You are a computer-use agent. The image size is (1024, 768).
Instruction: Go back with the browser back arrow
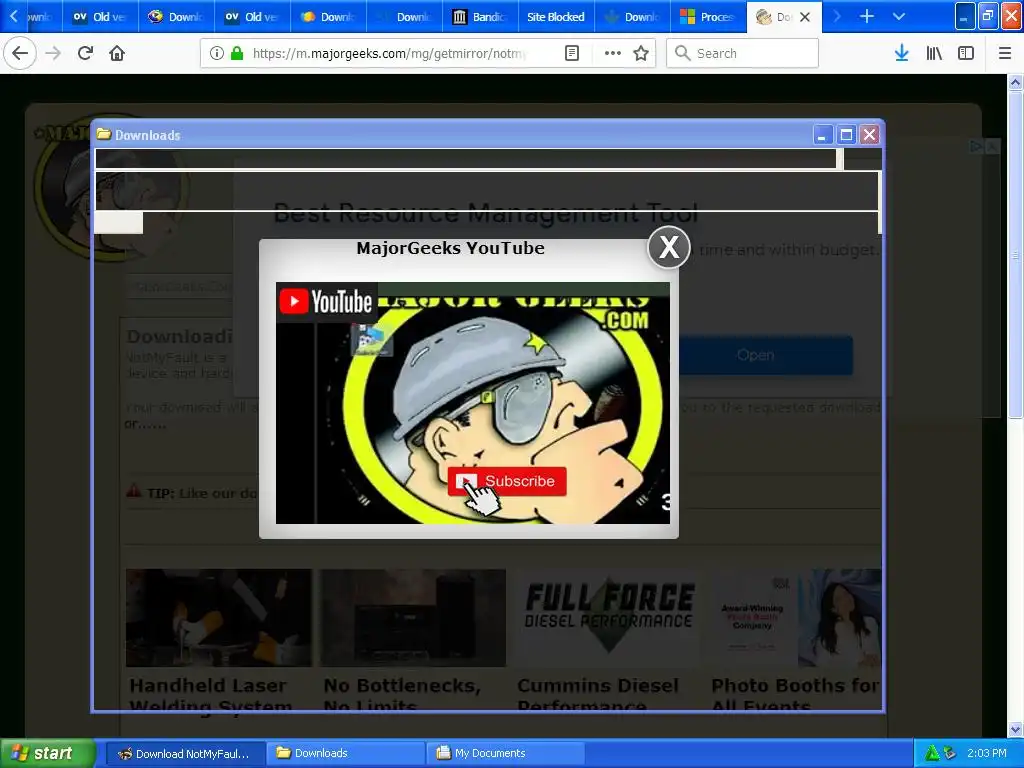(x=20, y=53)
